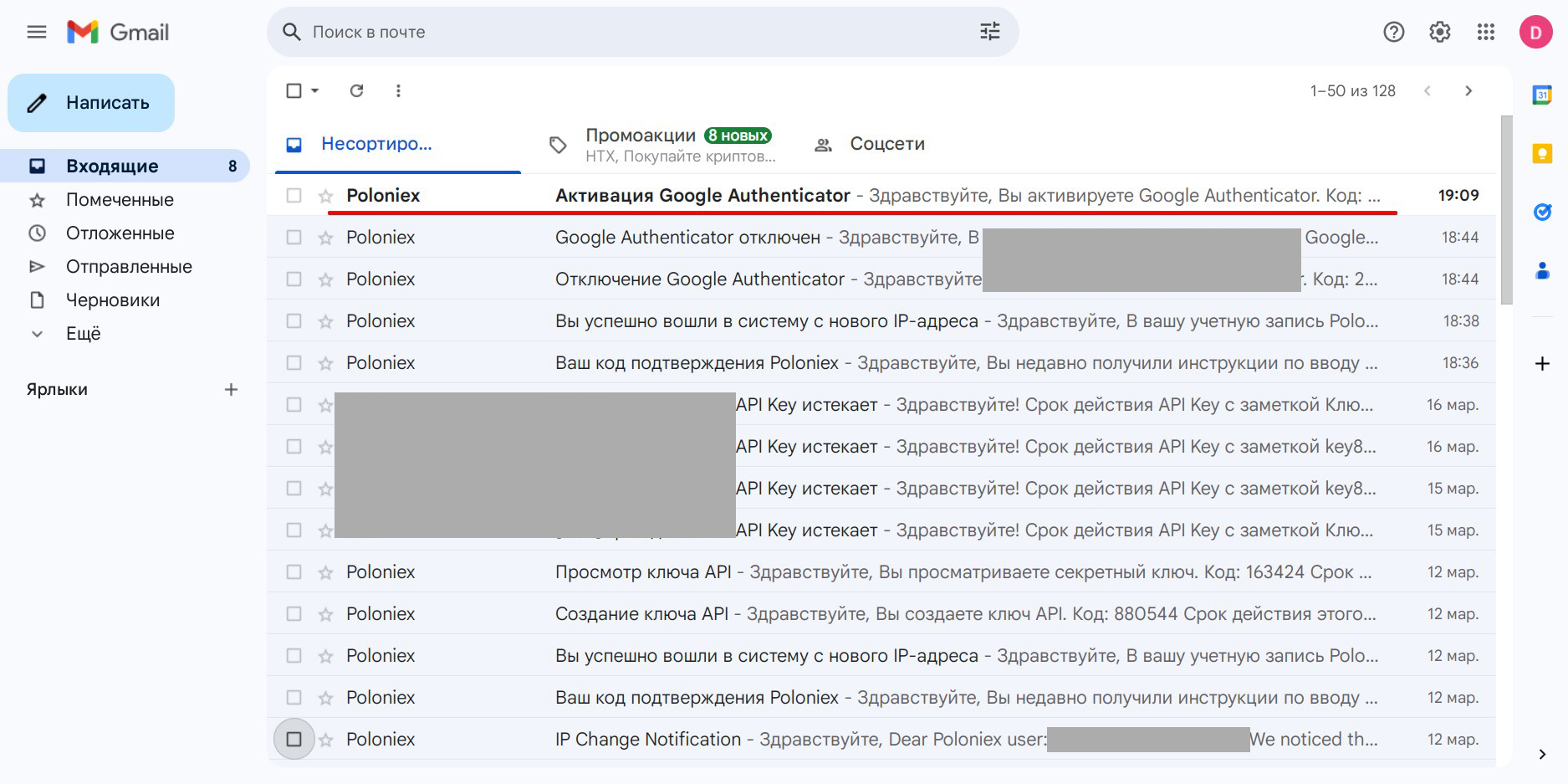This screenshot has width=1568, height=784.
Task: Select the Google Authenticator отключен email checkbox
Action: pyautogui.click(x=294, y=237)
